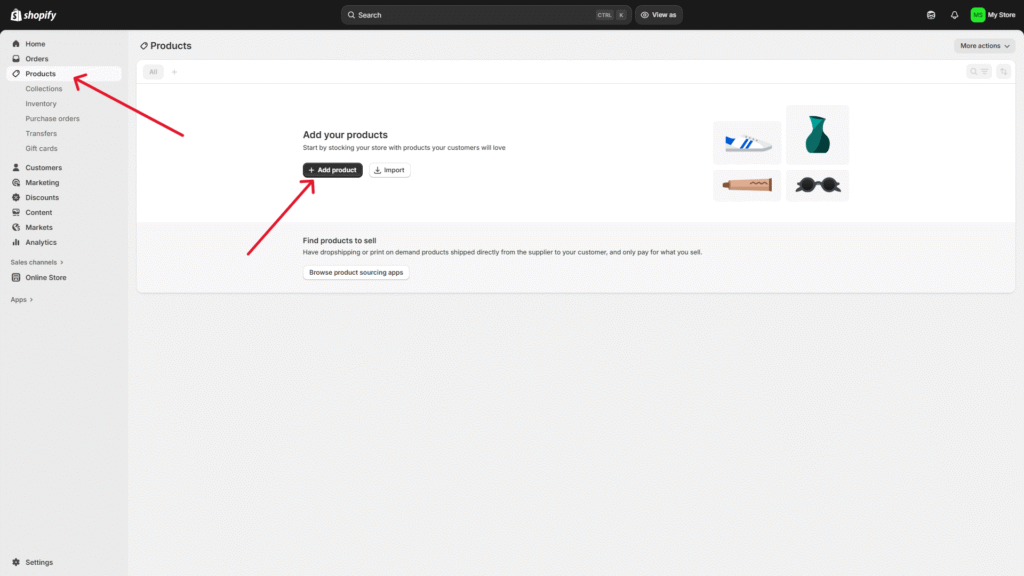
Task: Click the Import button
Action: tap(389, 170)
